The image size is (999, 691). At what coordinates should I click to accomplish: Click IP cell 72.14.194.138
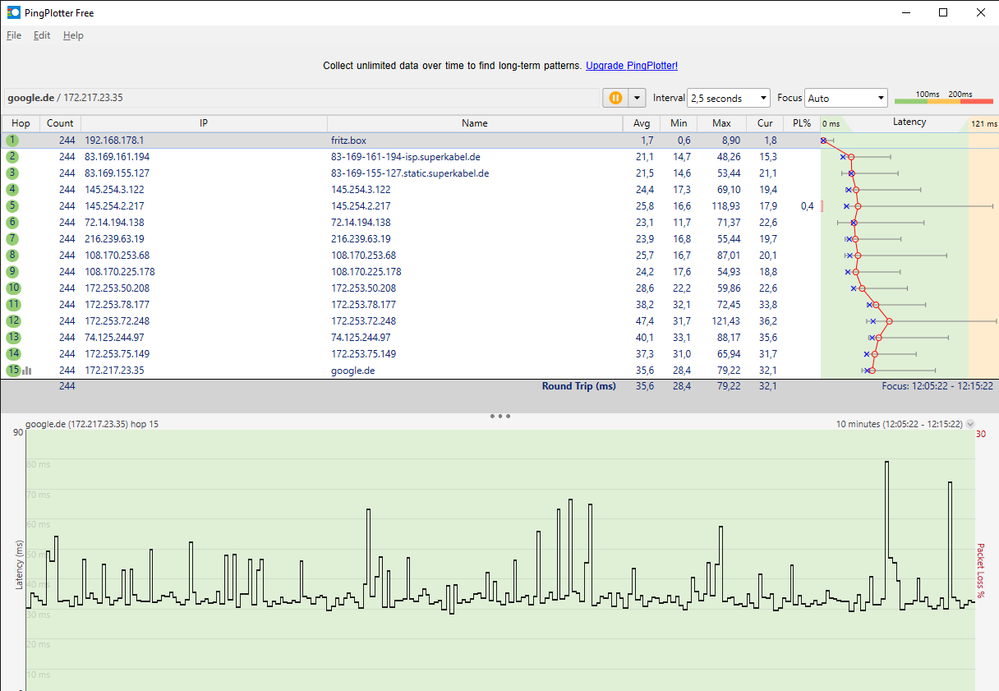[115, 222]
